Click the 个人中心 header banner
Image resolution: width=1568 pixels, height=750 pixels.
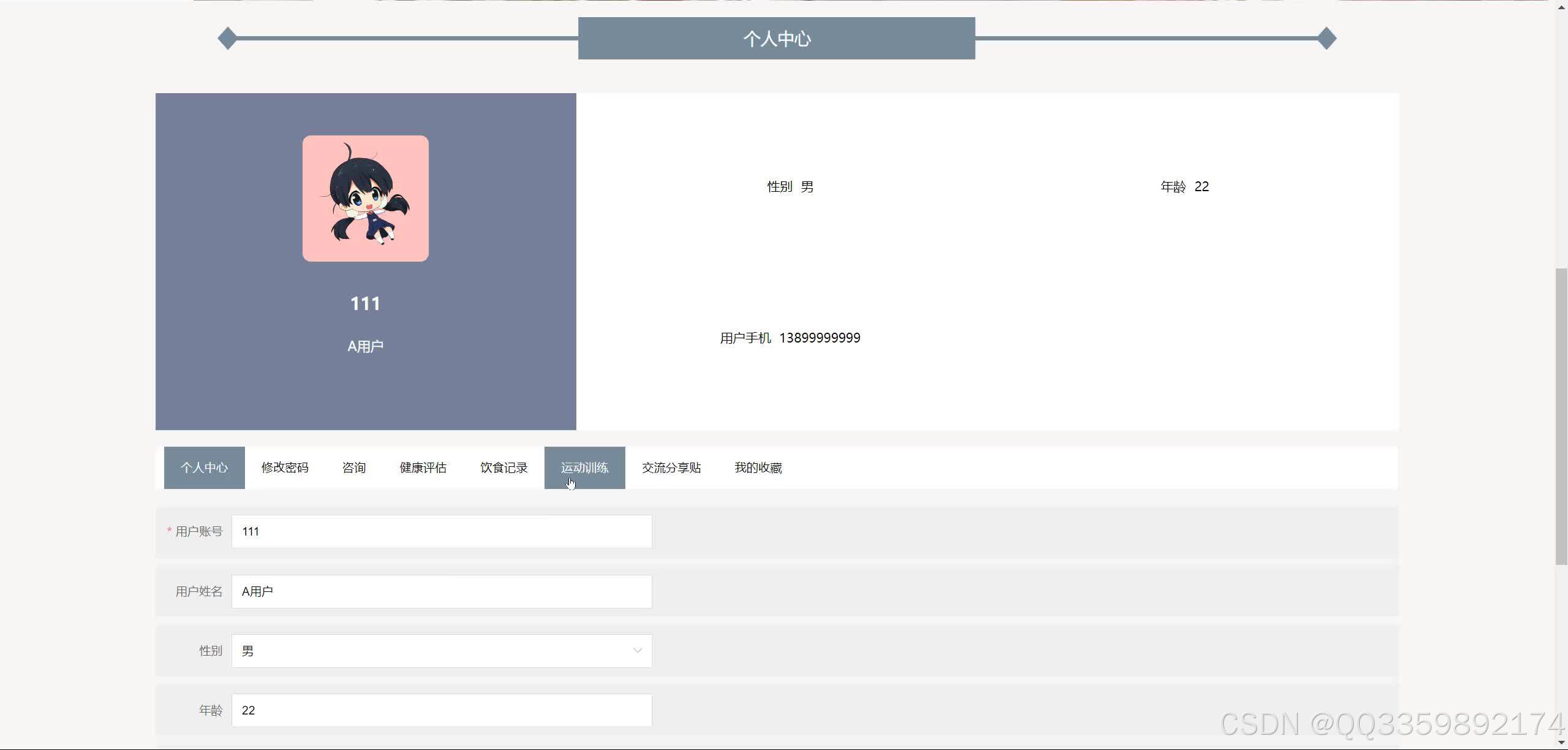776,39
